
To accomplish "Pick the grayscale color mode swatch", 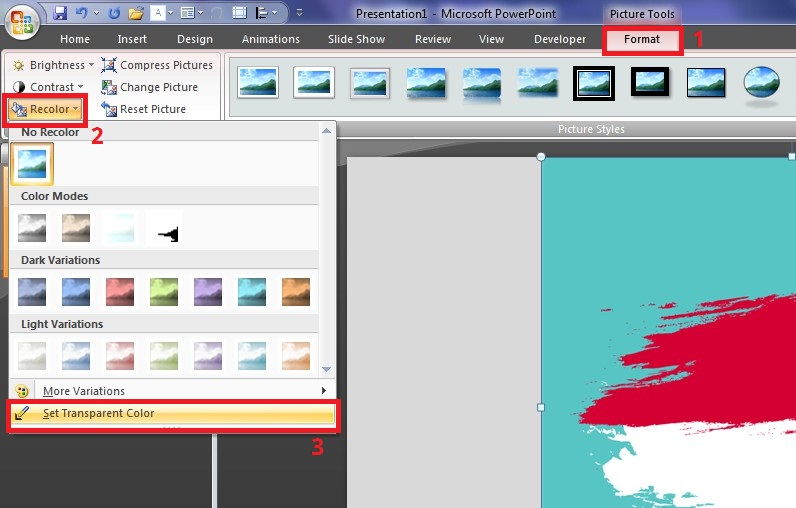I will click(35, 228).
